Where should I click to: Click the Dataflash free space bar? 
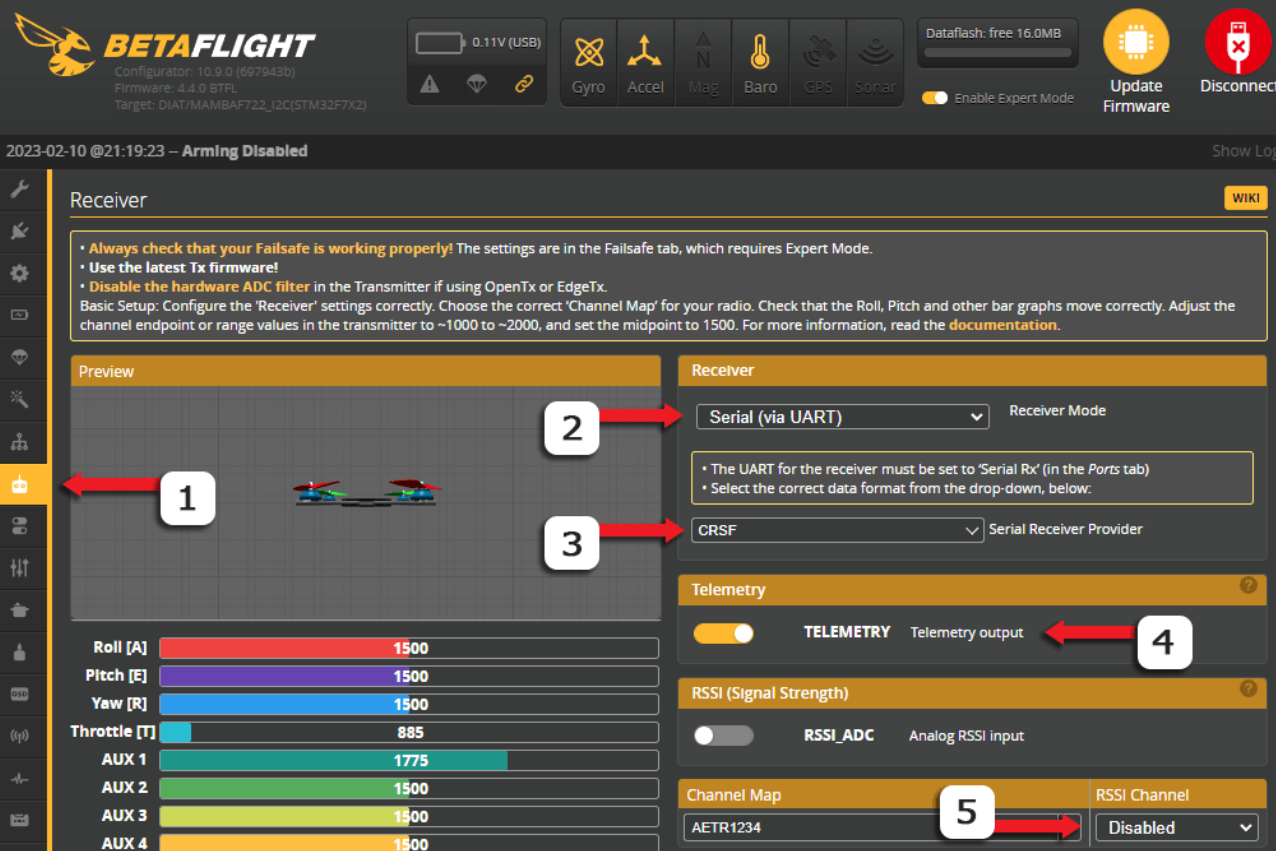pos(997,53)
